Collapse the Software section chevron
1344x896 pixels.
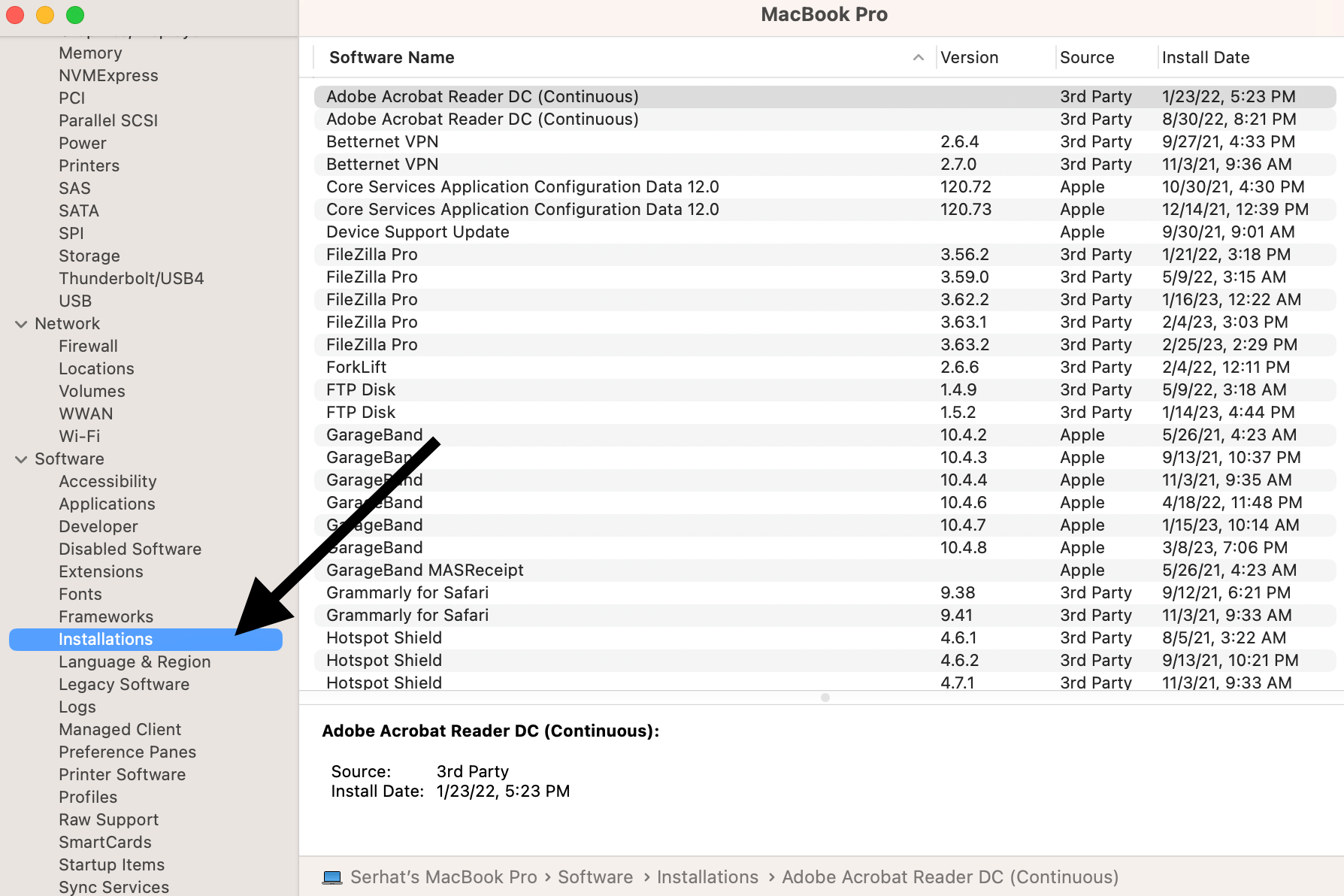21,459
